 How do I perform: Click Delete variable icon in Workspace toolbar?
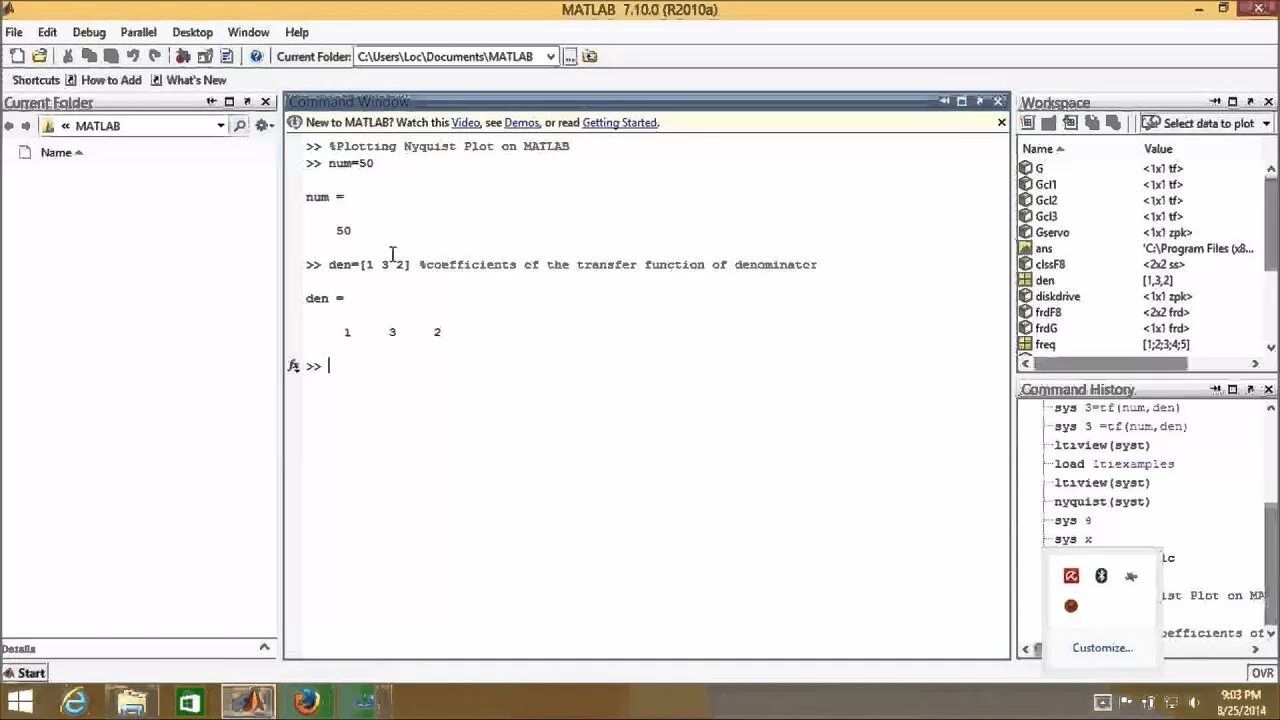click(x=1115, y=123)
